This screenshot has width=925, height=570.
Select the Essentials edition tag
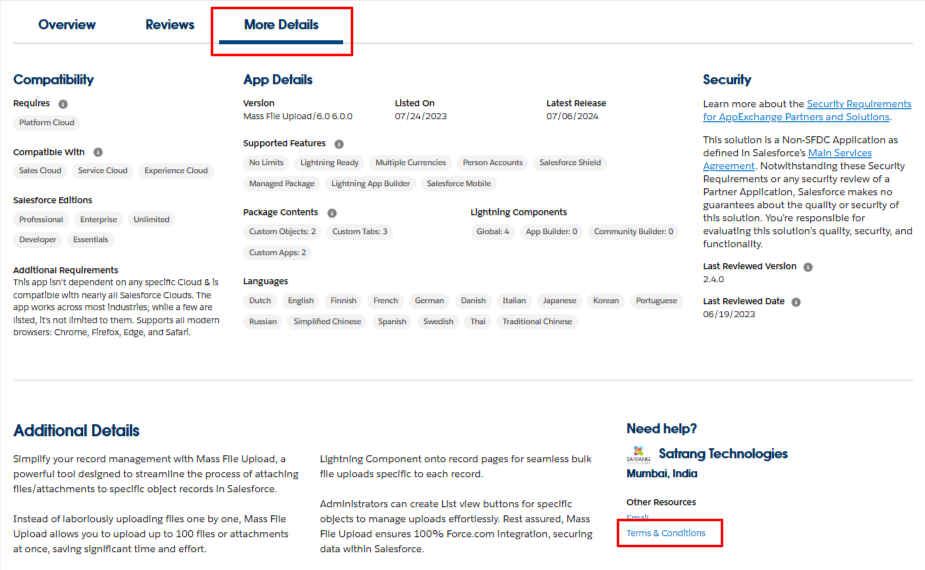tap(91, 240)
